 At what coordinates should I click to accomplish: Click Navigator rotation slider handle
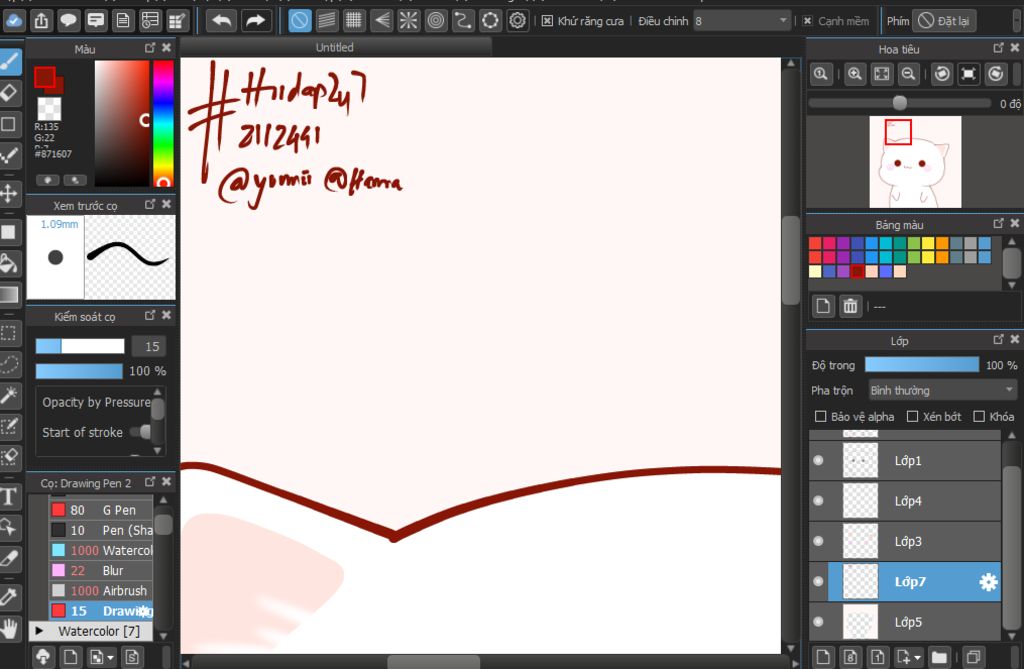[x=899, y=103]
